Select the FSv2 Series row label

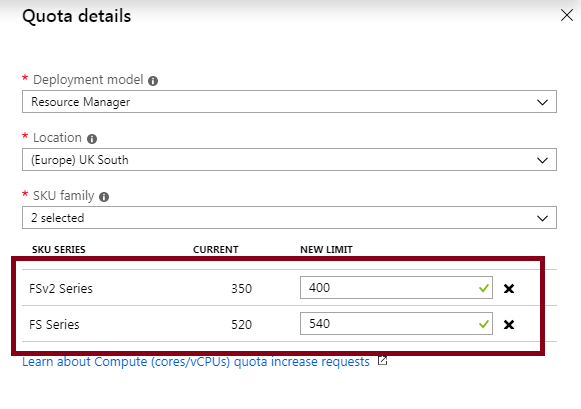pyautogui.click(x=61, y=289)
